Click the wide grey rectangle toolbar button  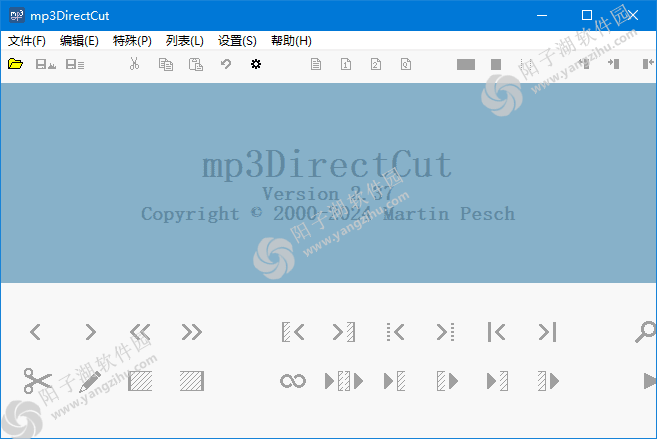[466, 64]
